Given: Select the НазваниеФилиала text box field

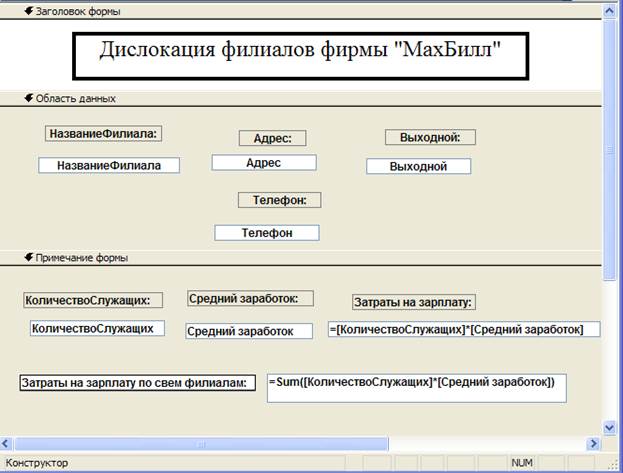Looking at the screenshot, I should coord(109,165).
